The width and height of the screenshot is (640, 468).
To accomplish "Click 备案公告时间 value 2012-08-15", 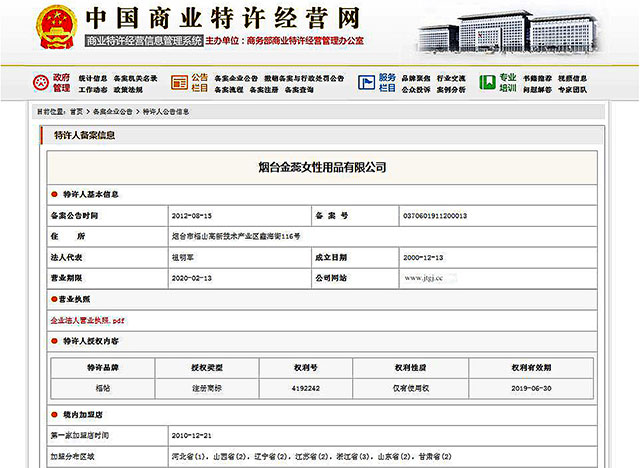I will pos(192,216).
